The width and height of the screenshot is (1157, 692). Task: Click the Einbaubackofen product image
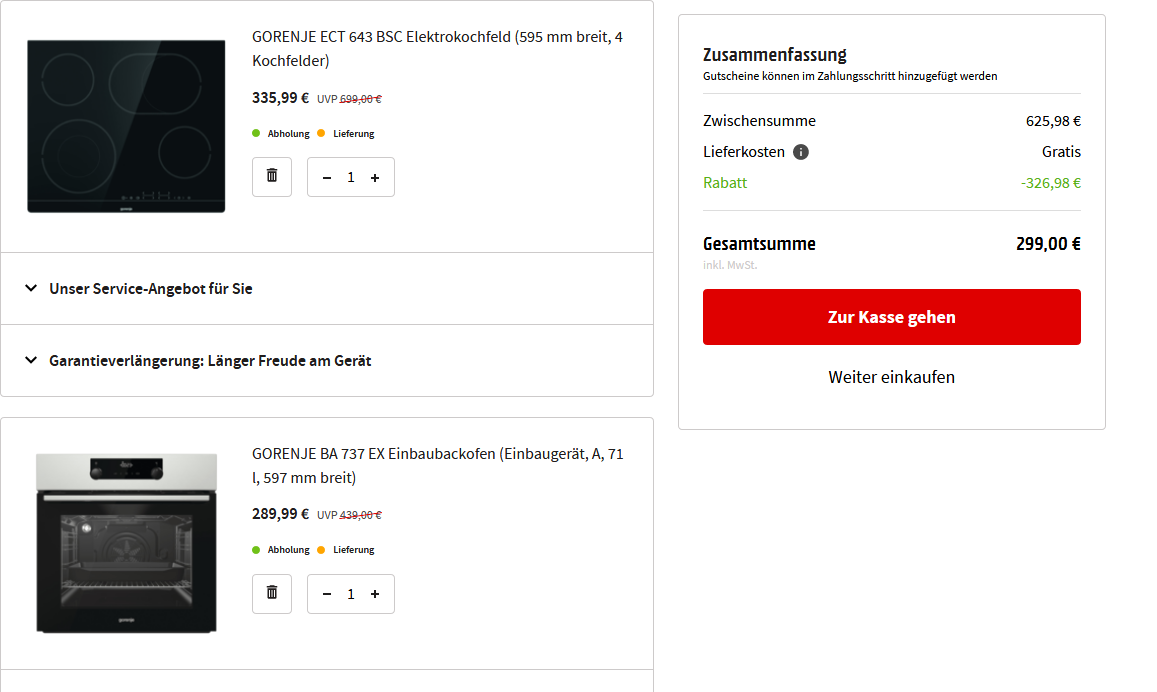[126, 542]
